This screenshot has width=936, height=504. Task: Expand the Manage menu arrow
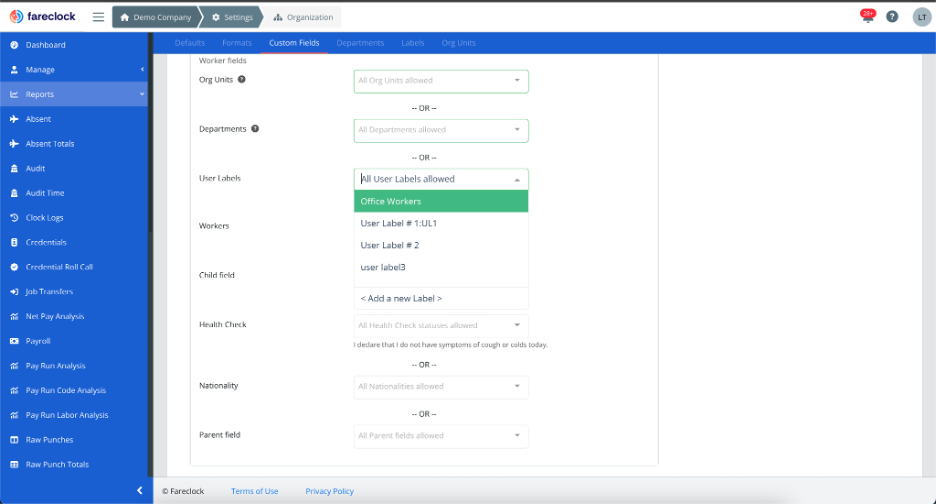click(x=142, y=70)
